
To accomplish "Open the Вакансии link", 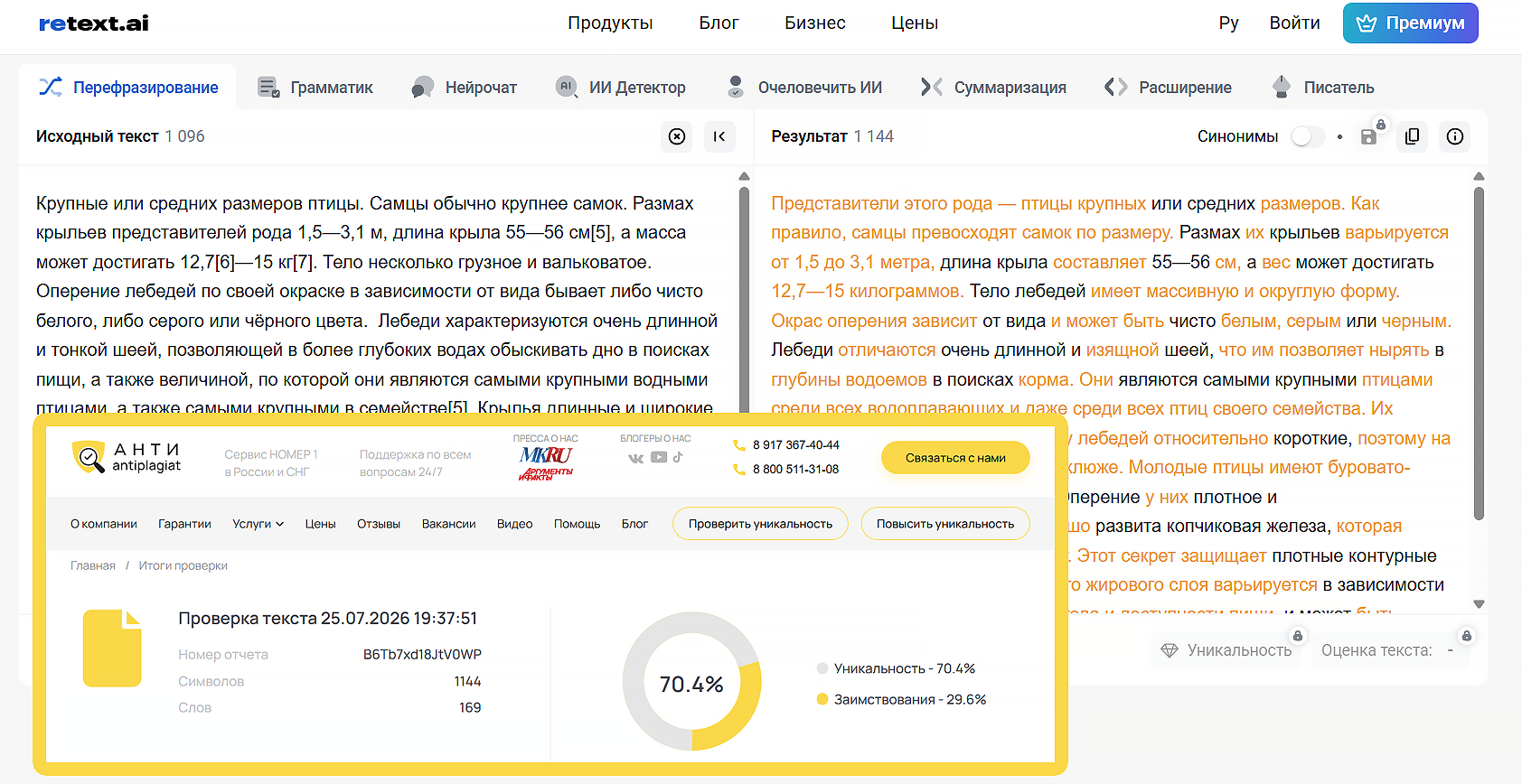I will (448, 524).
